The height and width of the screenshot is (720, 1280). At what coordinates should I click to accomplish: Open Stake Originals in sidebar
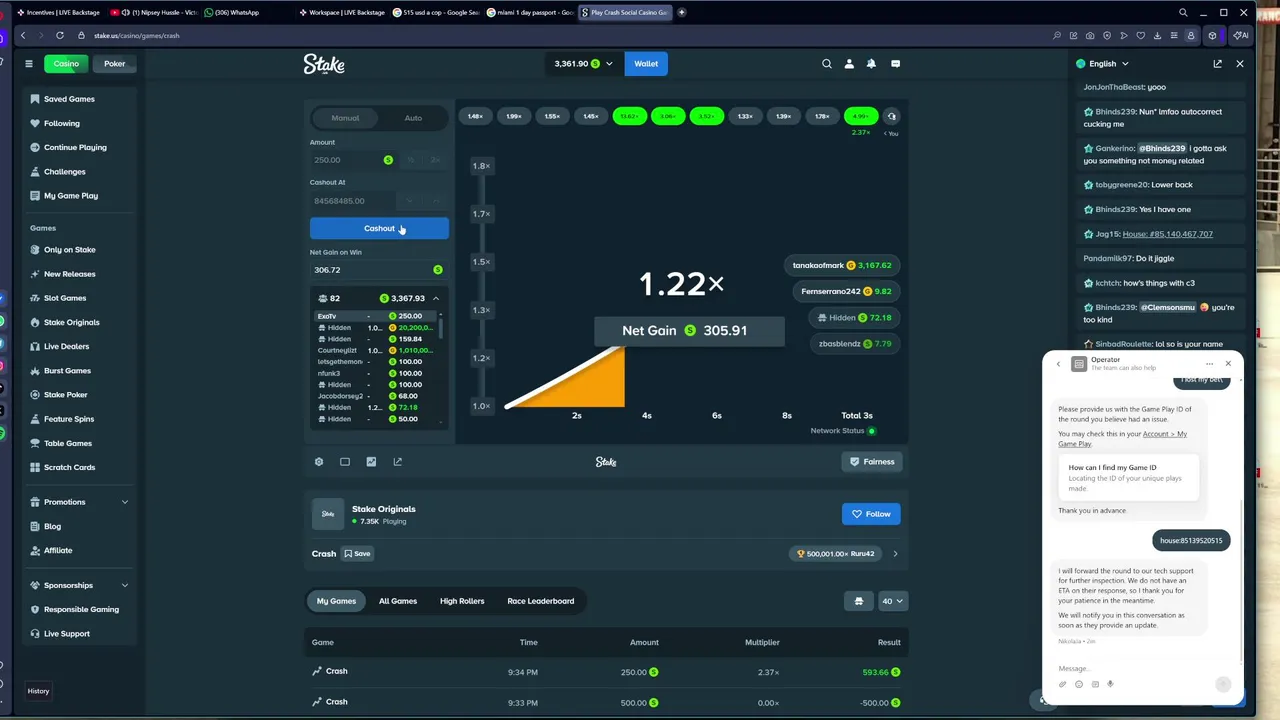[x=71, y=322]
